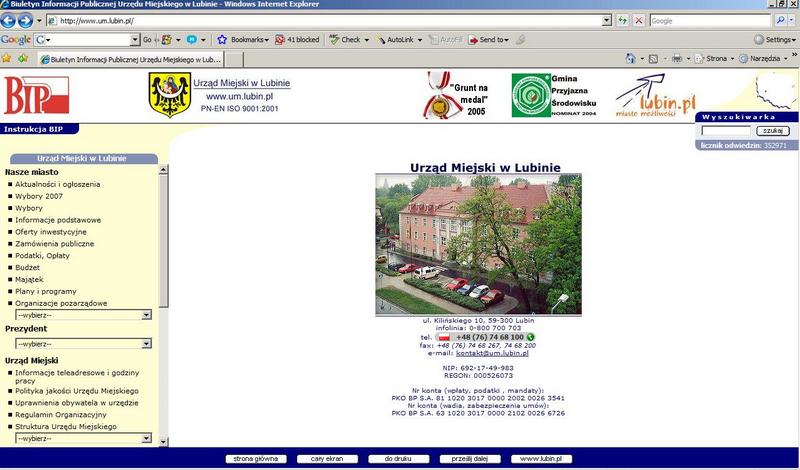This screenshot has width=800, height=470.
Task: Click the Google toolbar Go button
Action: click(x=147, y=39)
